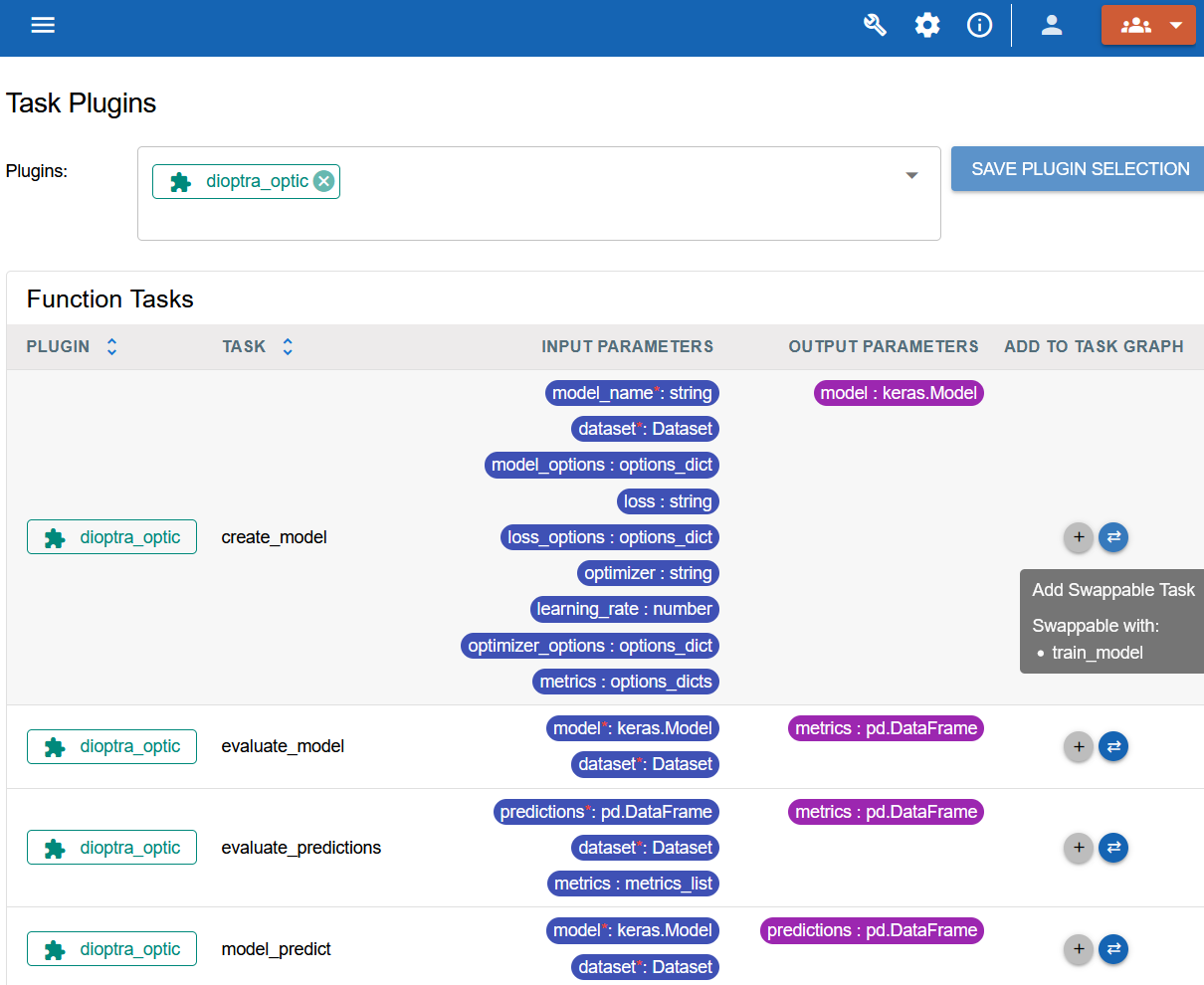Click Input Parameters column header
The width and height of the screenshot is (1204, 985).
tap(627, 346)
